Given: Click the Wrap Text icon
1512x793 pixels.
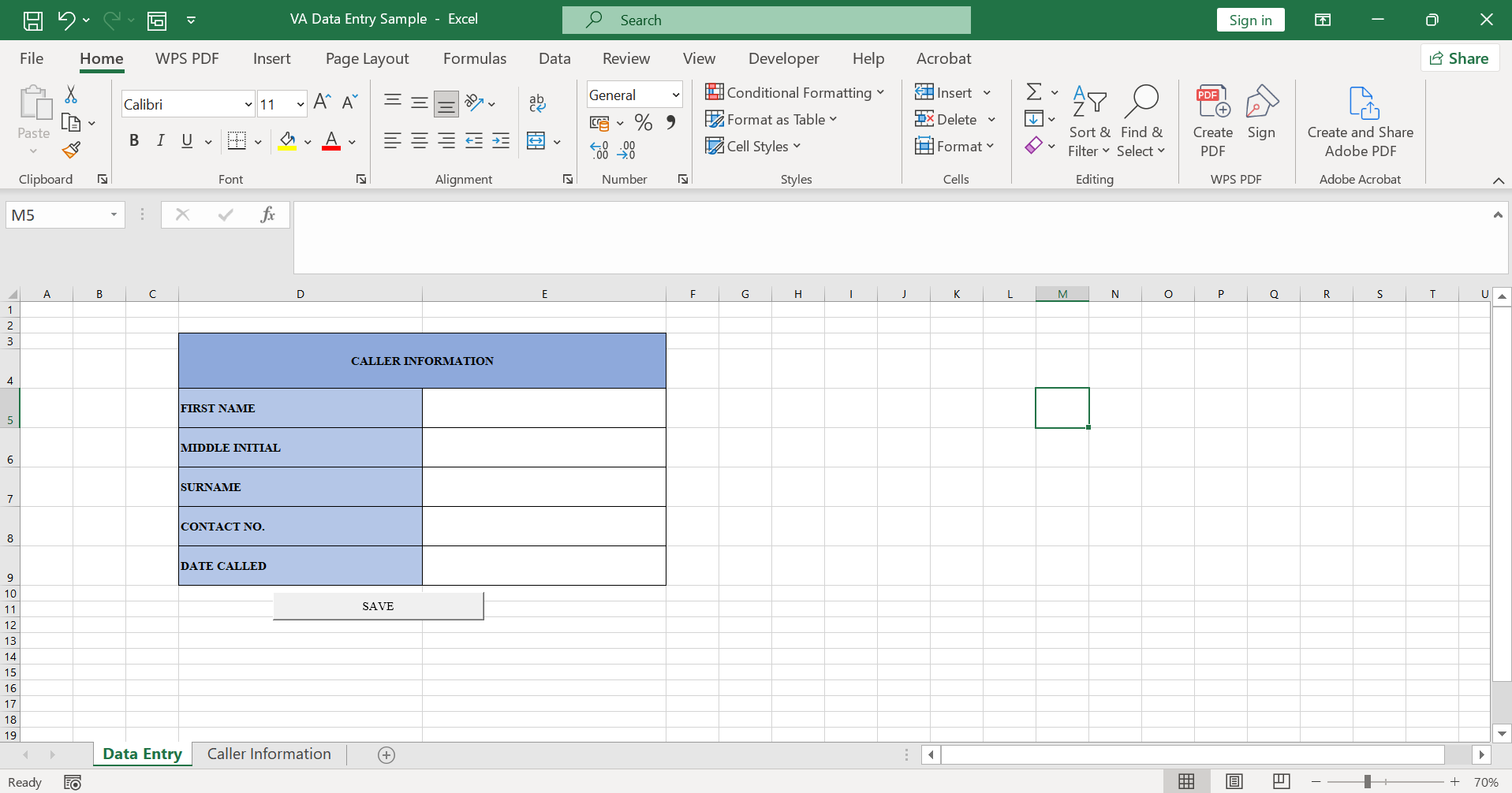Looking at the screenshot, I should (x=537, y=102).
